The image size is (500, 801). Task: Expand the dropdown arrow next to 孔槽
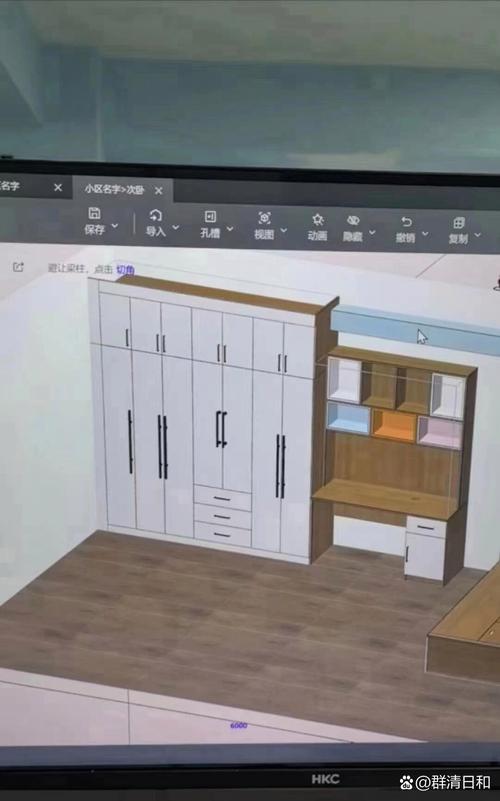[x=230, y=229]
